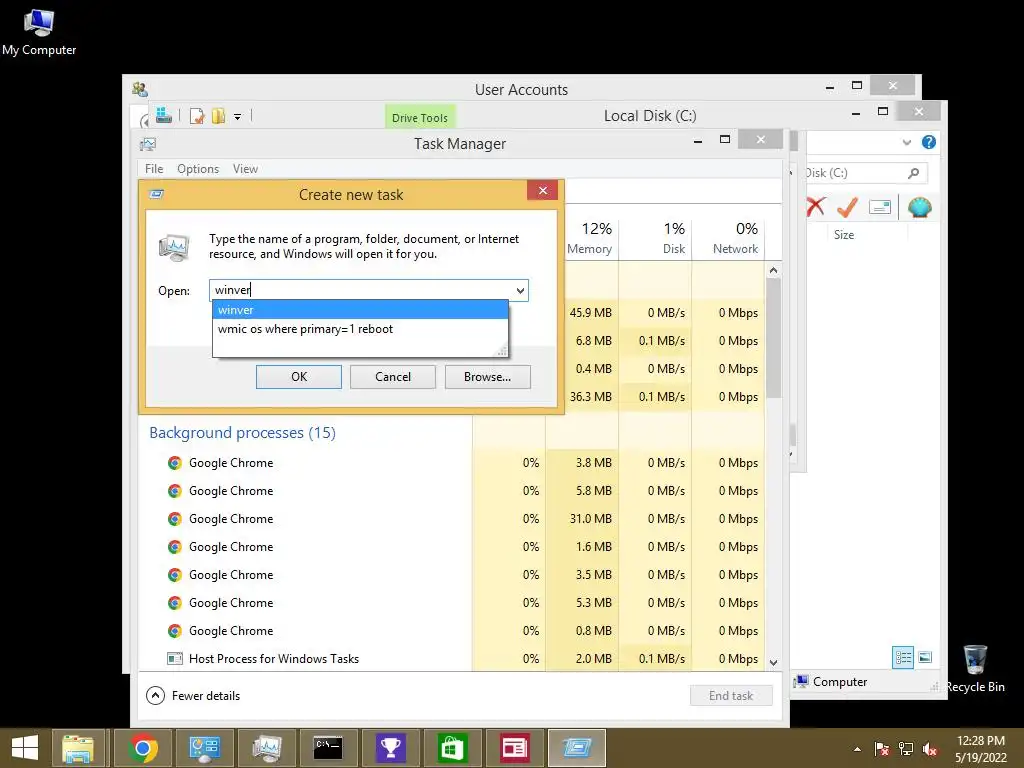Screen dimensions: 1024x768
Task: Click the Create new task dialog title icon
Action: (156, 194)
